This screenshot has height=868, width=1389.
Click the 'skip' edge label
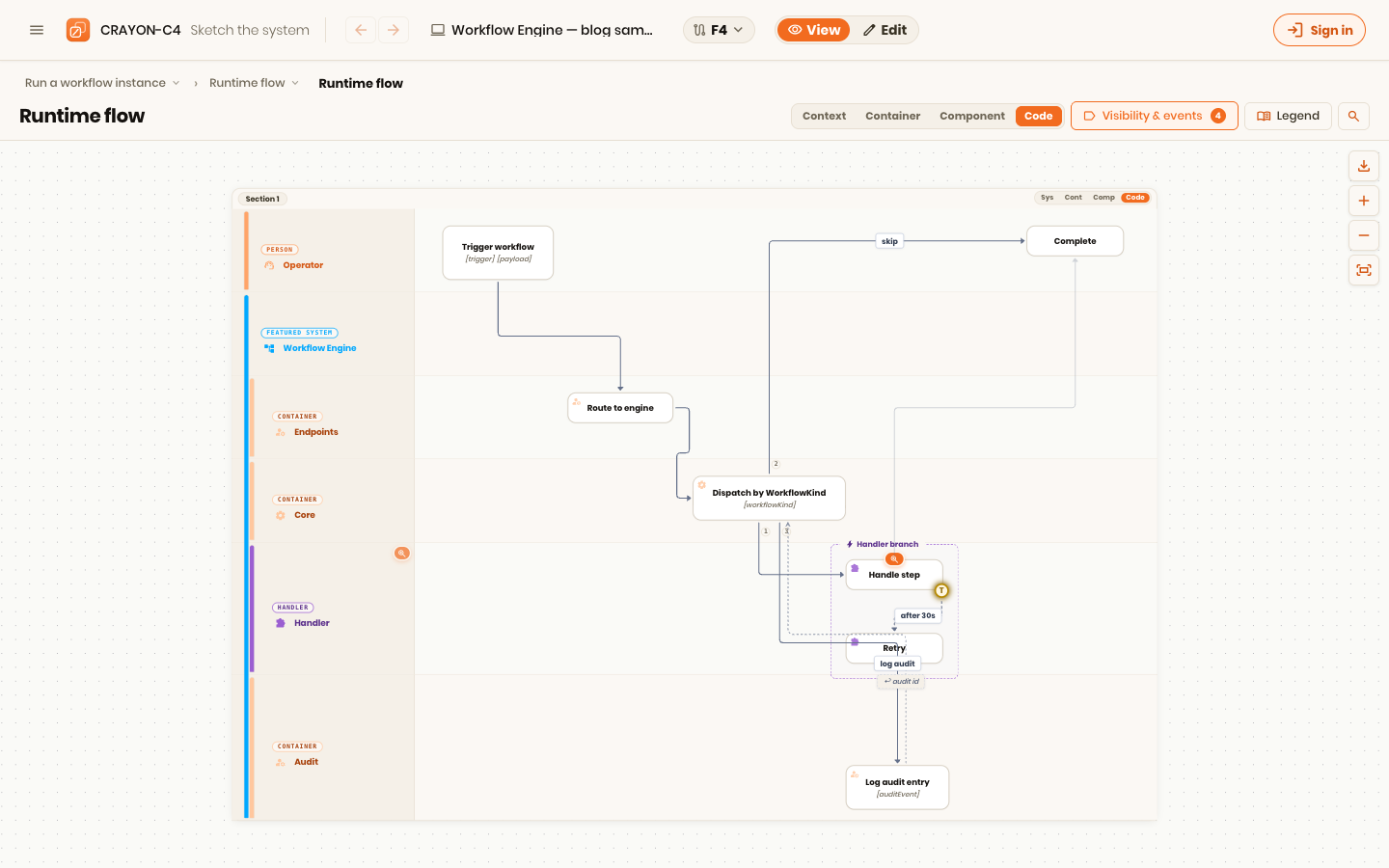[889, 241]
